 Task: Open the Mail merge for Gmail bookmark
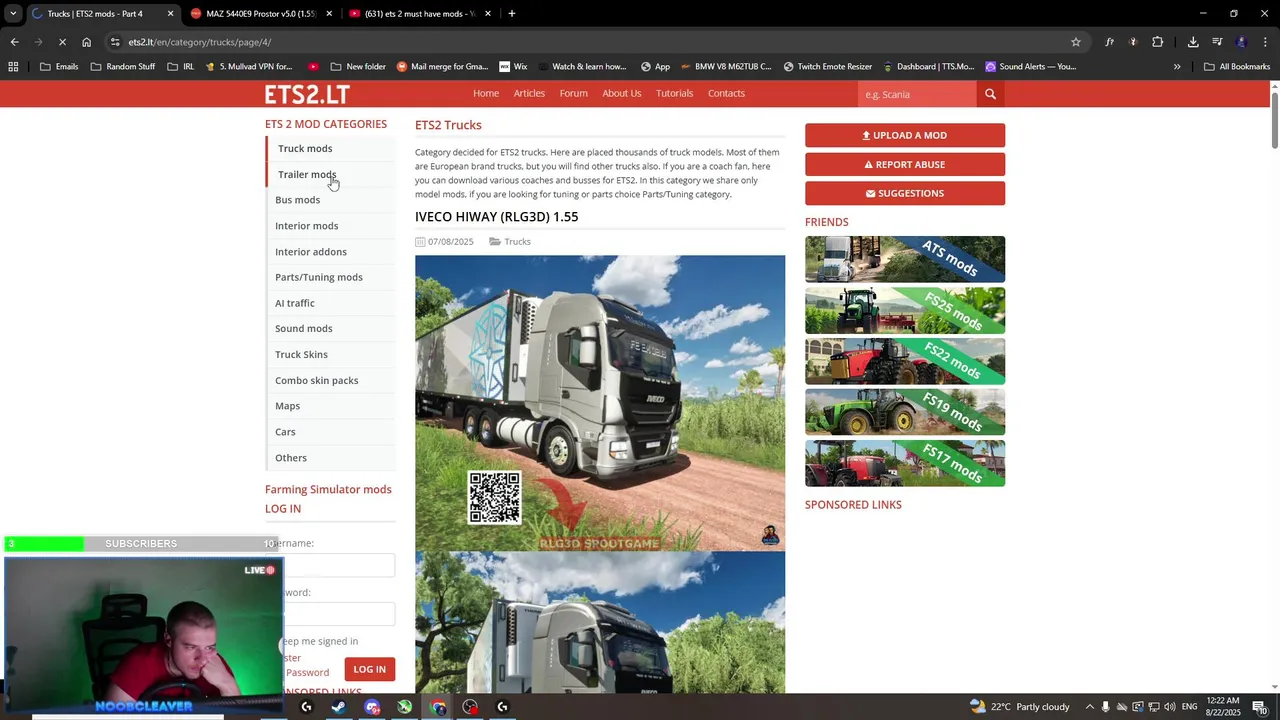click(442, 67)
